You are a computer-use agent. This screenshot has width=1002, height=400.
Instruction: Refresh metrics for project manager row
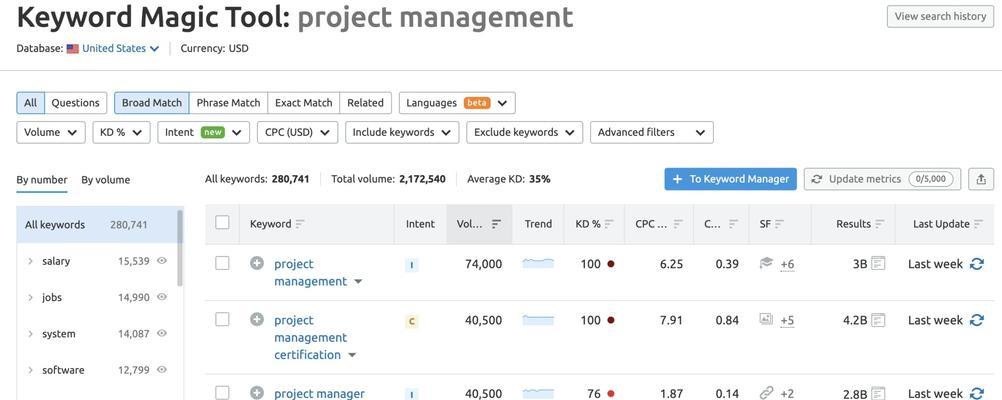[976, 394]
